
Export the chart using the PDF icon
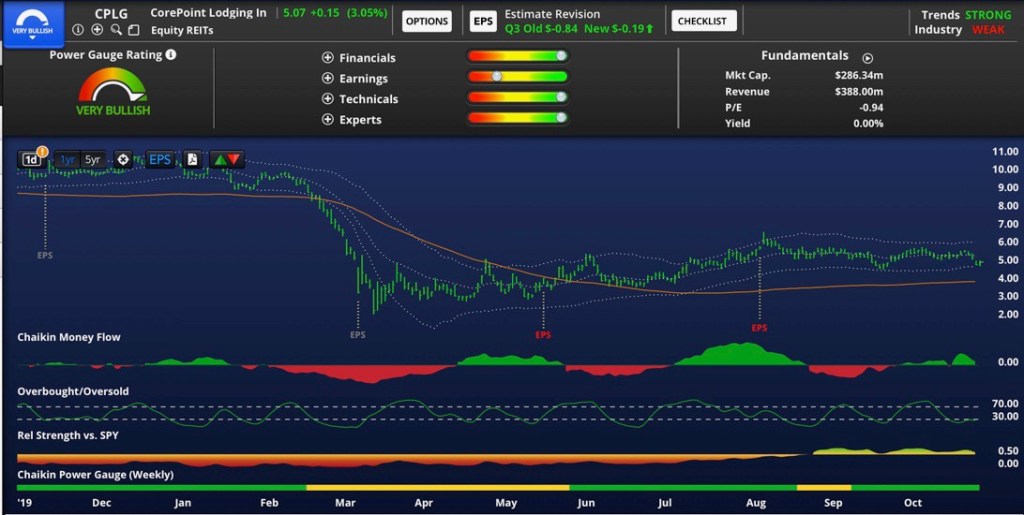(x=192, y=159)
